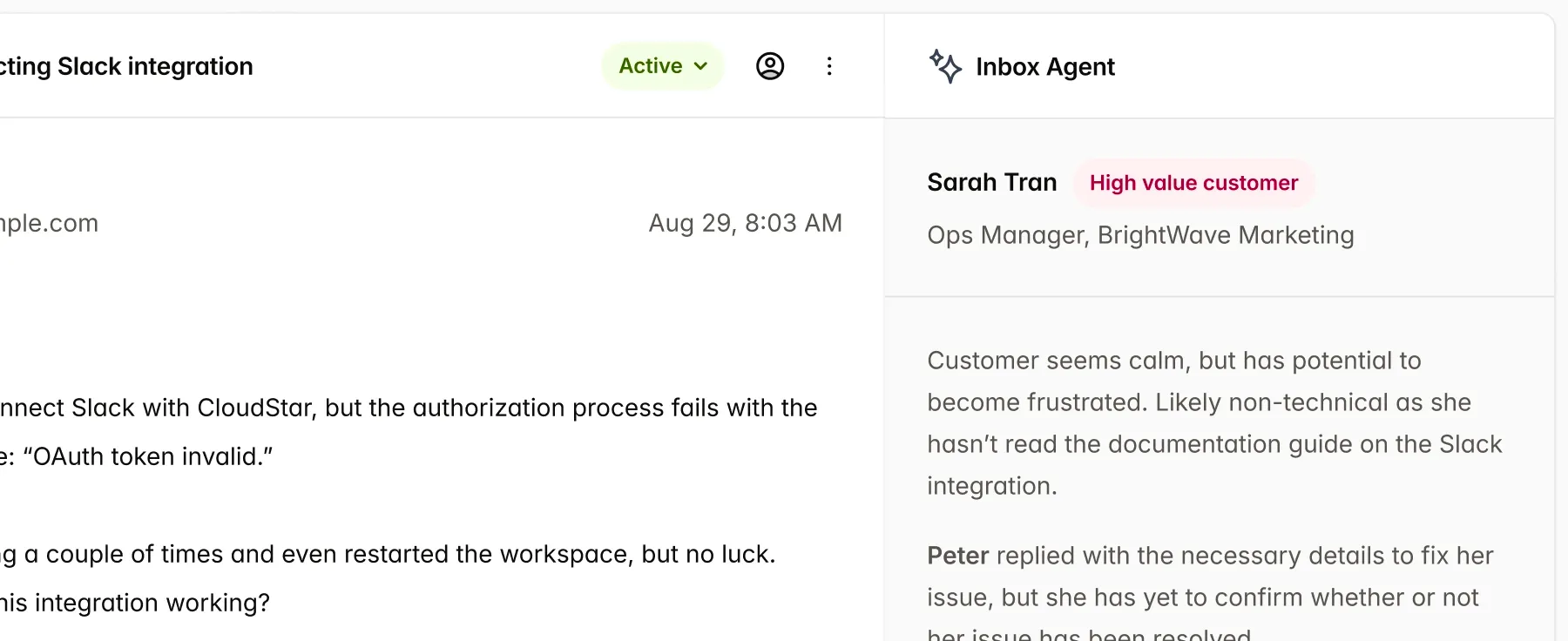Click the chevron arrow beside Active

701,66
